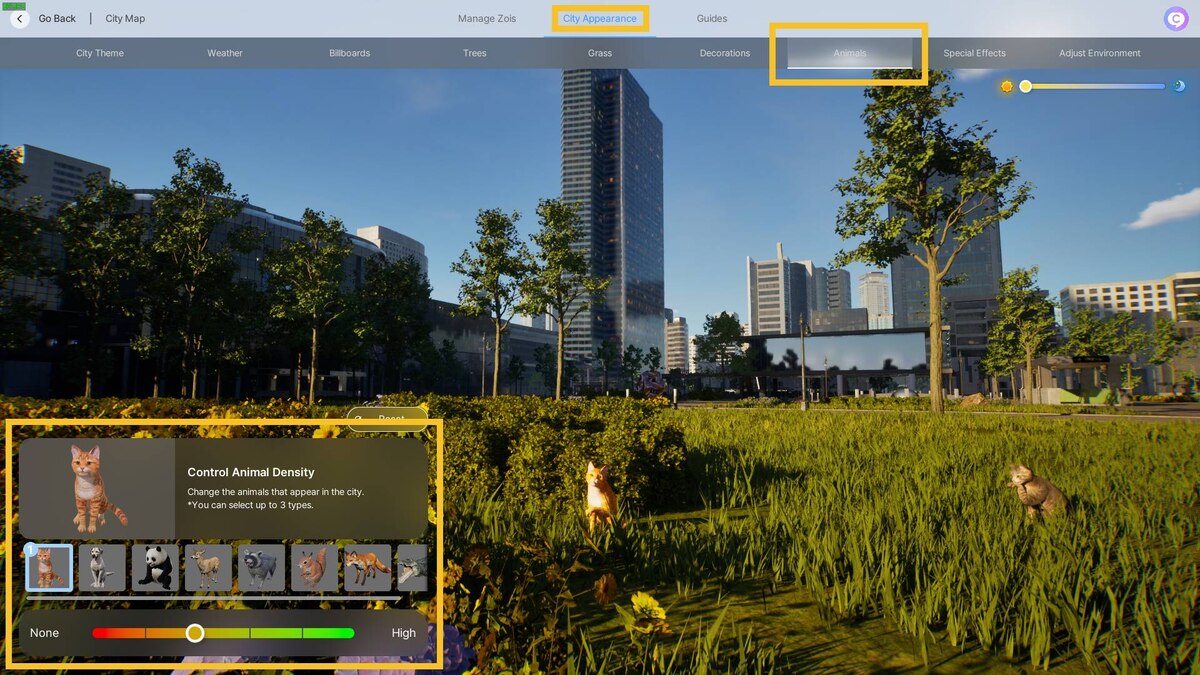Click the back arrow icon

click(x=20, y=18)
